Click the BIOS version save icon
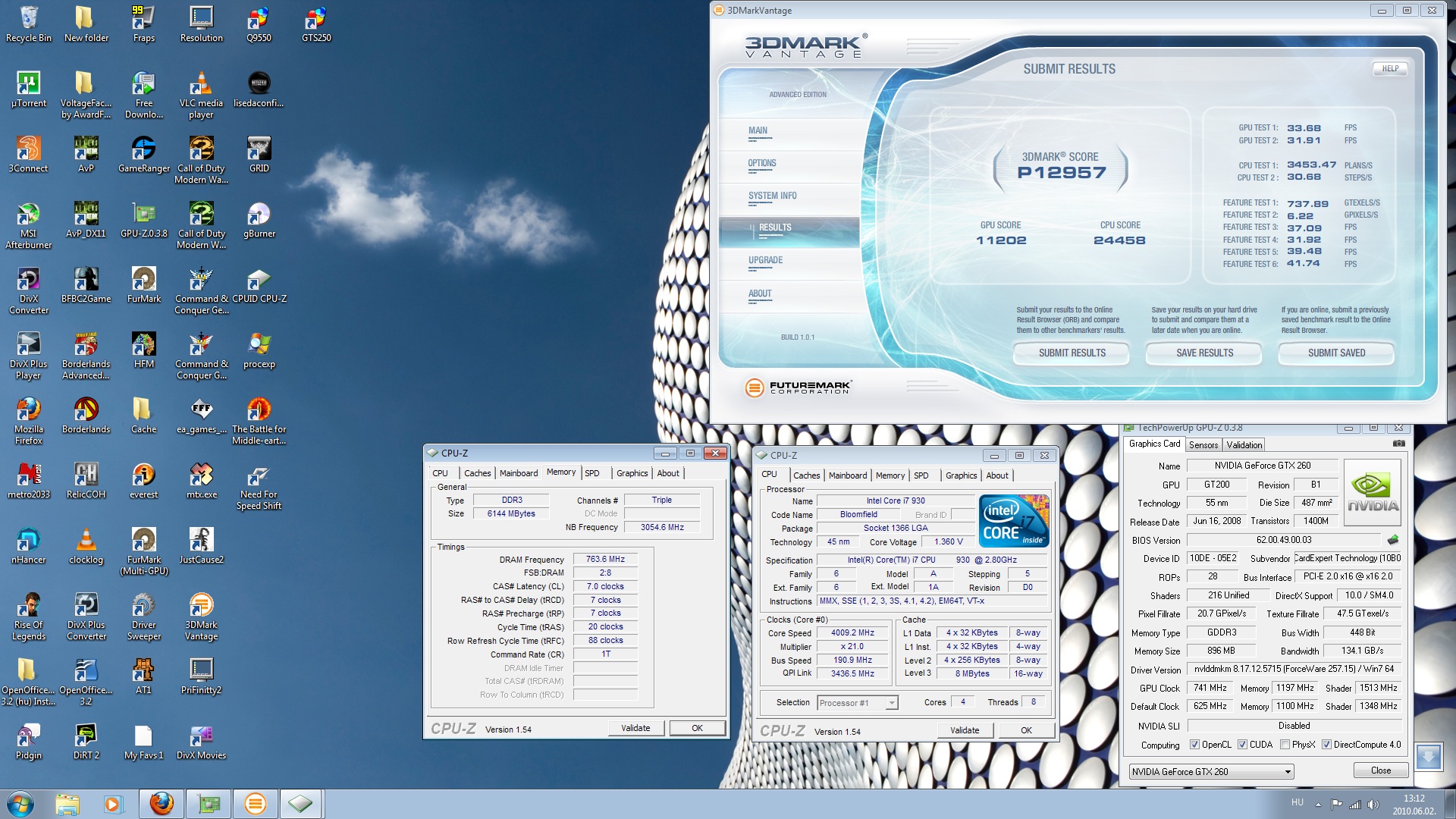Viewport: 1456px width, 819px height. tap(1393, 540)
